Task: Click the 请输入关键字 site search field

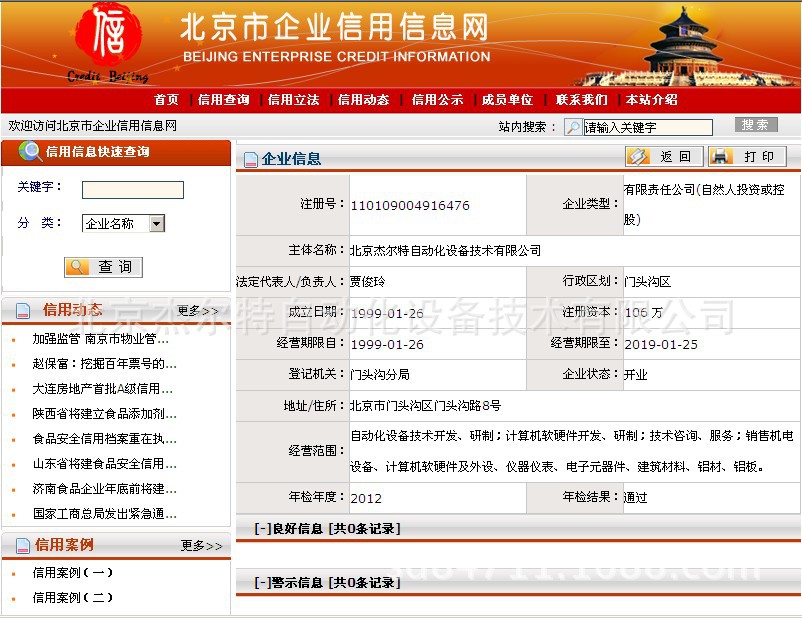Action: tap(648, 127)
